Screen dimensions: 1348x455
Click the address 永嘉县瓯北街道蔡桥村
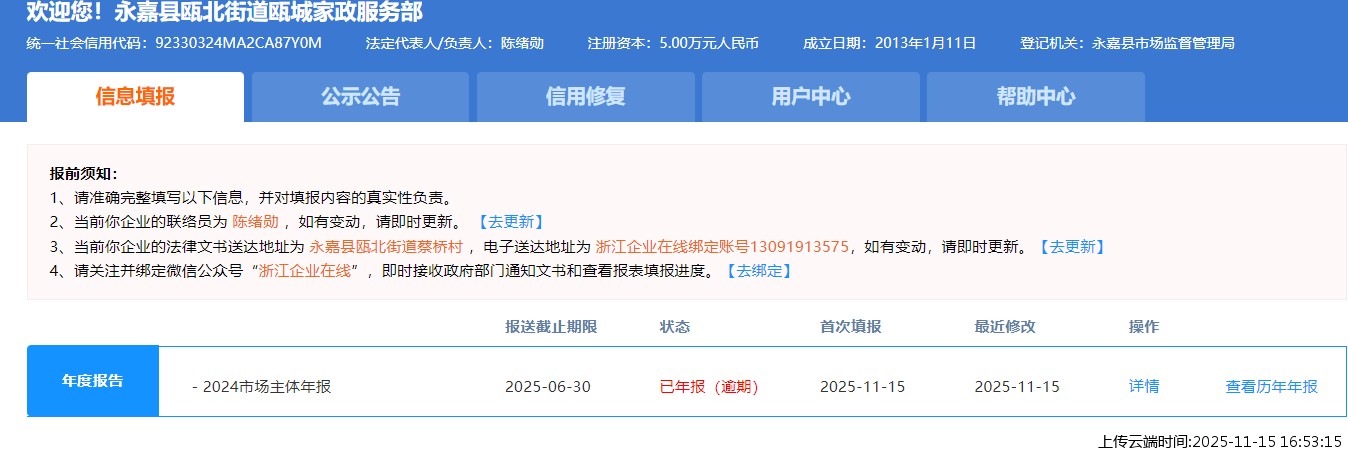pos(385,247)
